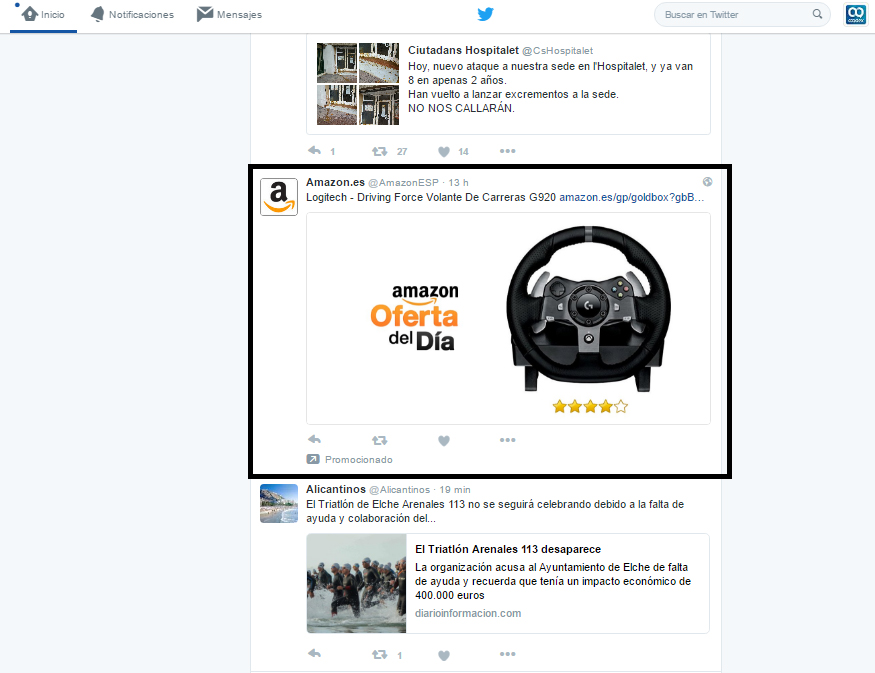Open the Mensajes tab

pos(229,15)
